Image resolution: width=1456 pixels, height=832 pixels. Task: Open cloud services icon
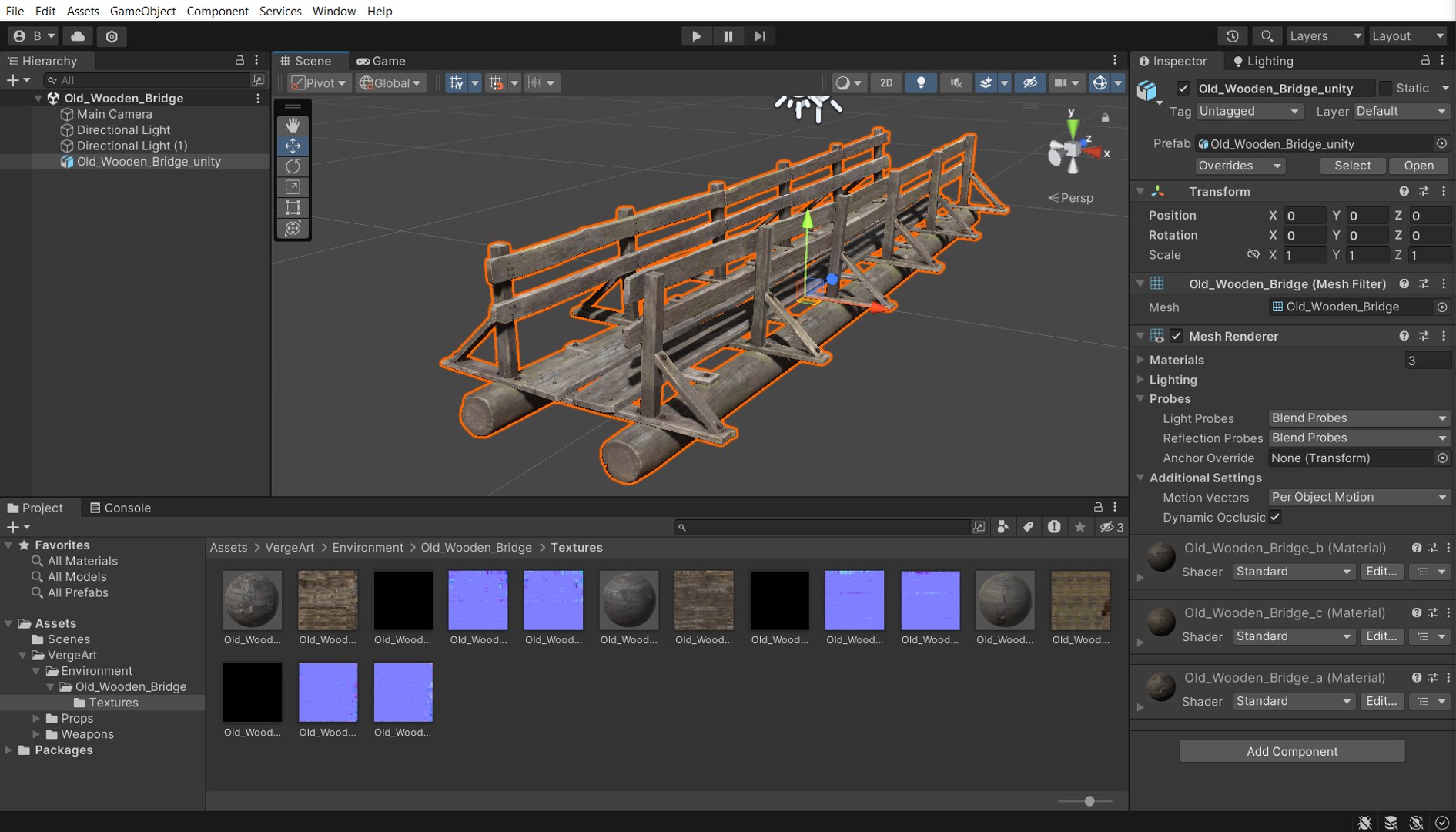(78, 36)
